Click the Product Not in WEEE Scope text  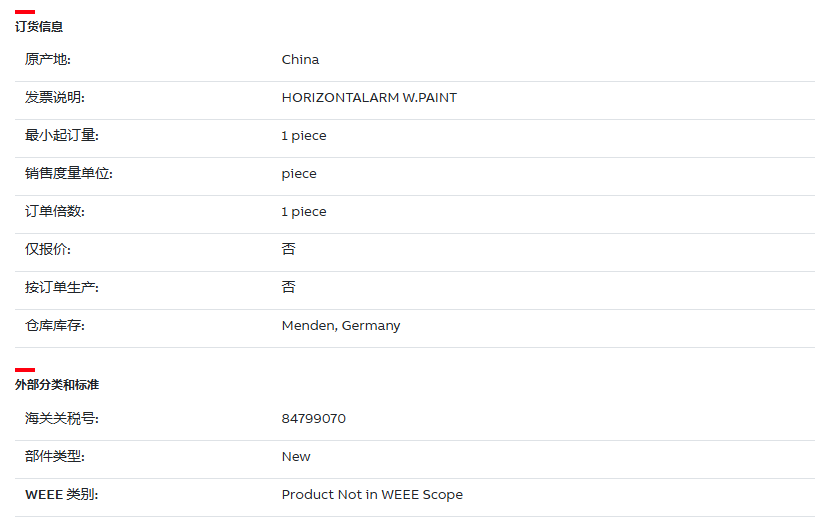[x=372, y=495]
